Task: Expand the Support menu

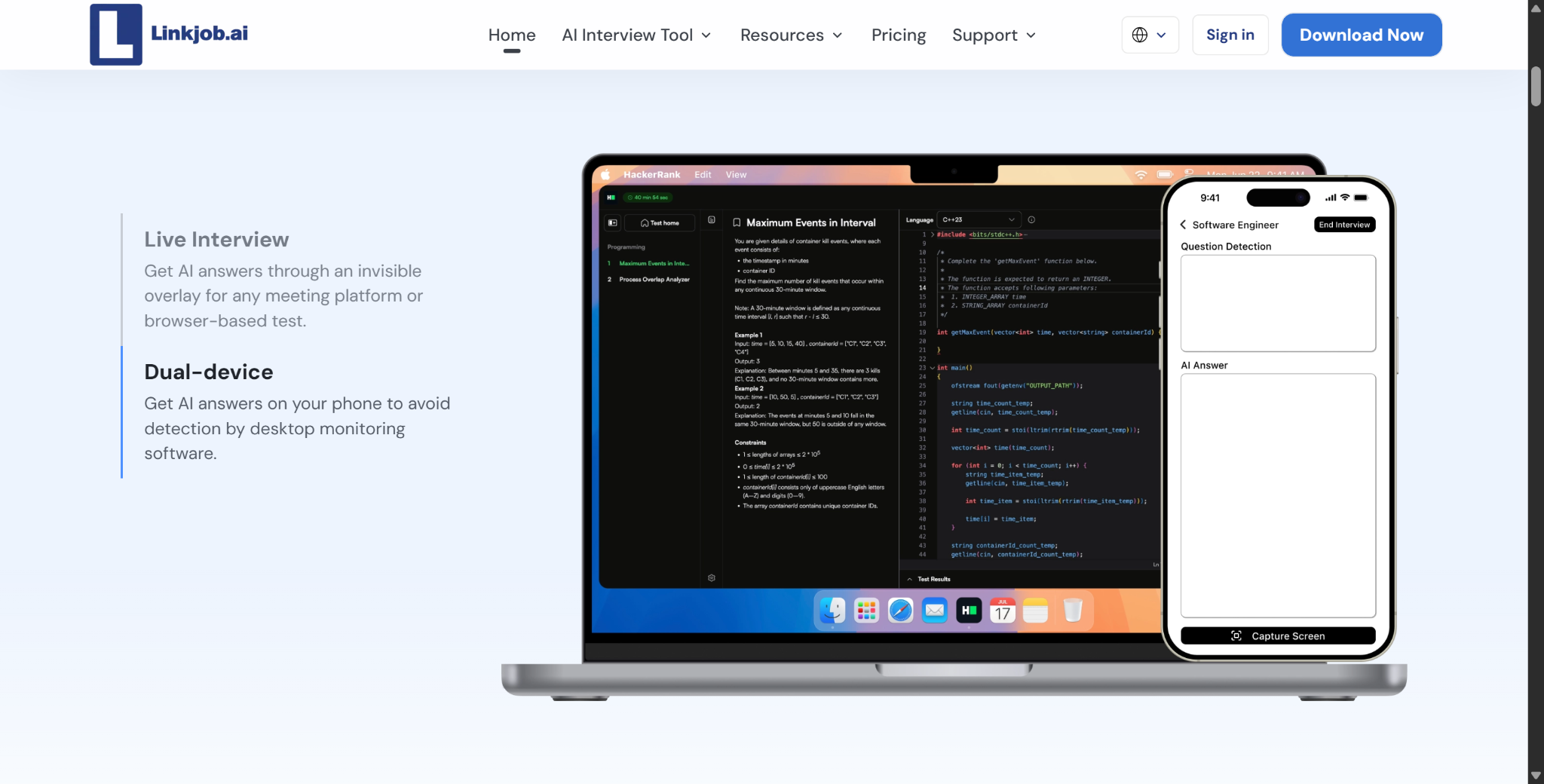Action: (x=994, y=35)
